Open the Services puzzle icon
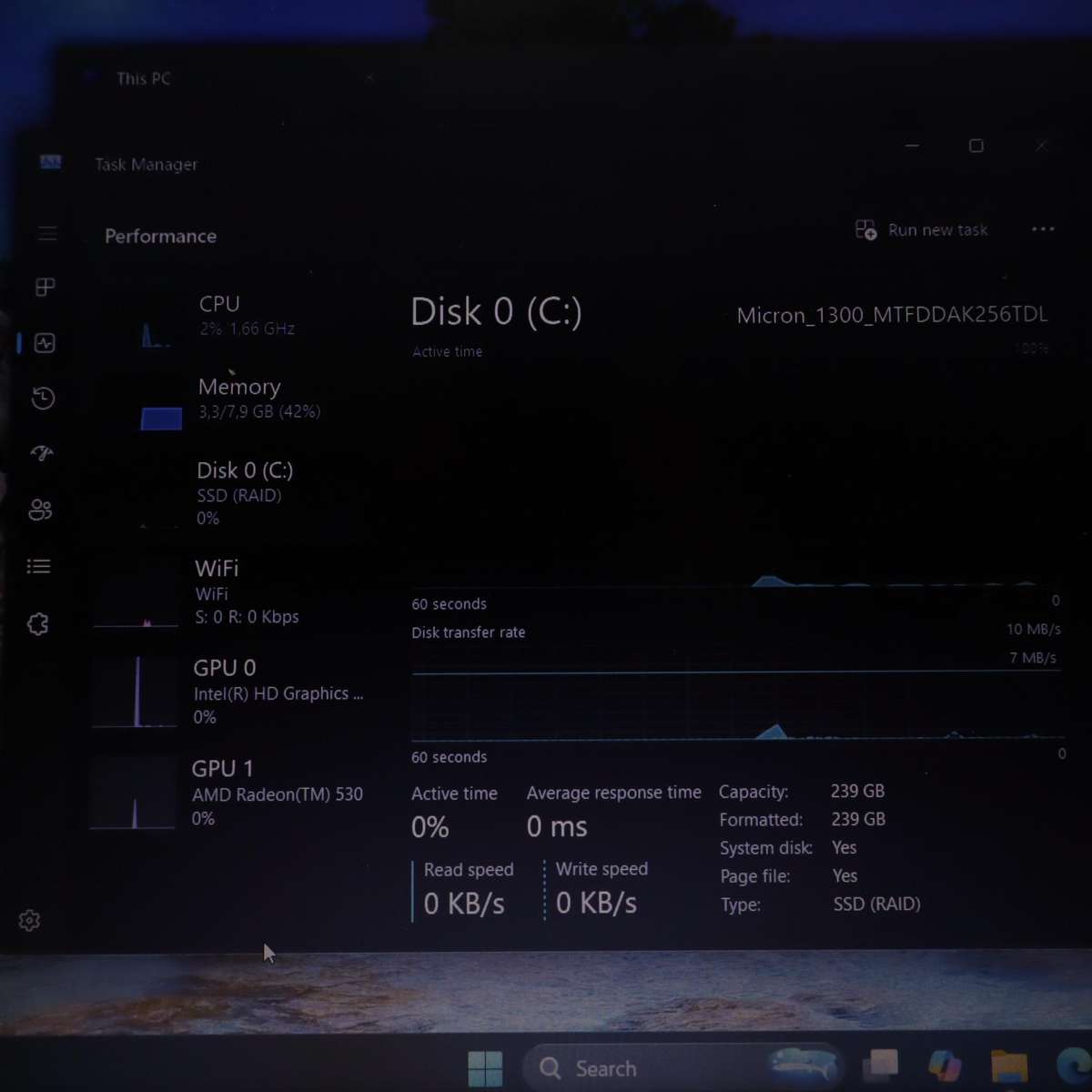This screenshot has width=1092, height=1092. click(37, 624)
